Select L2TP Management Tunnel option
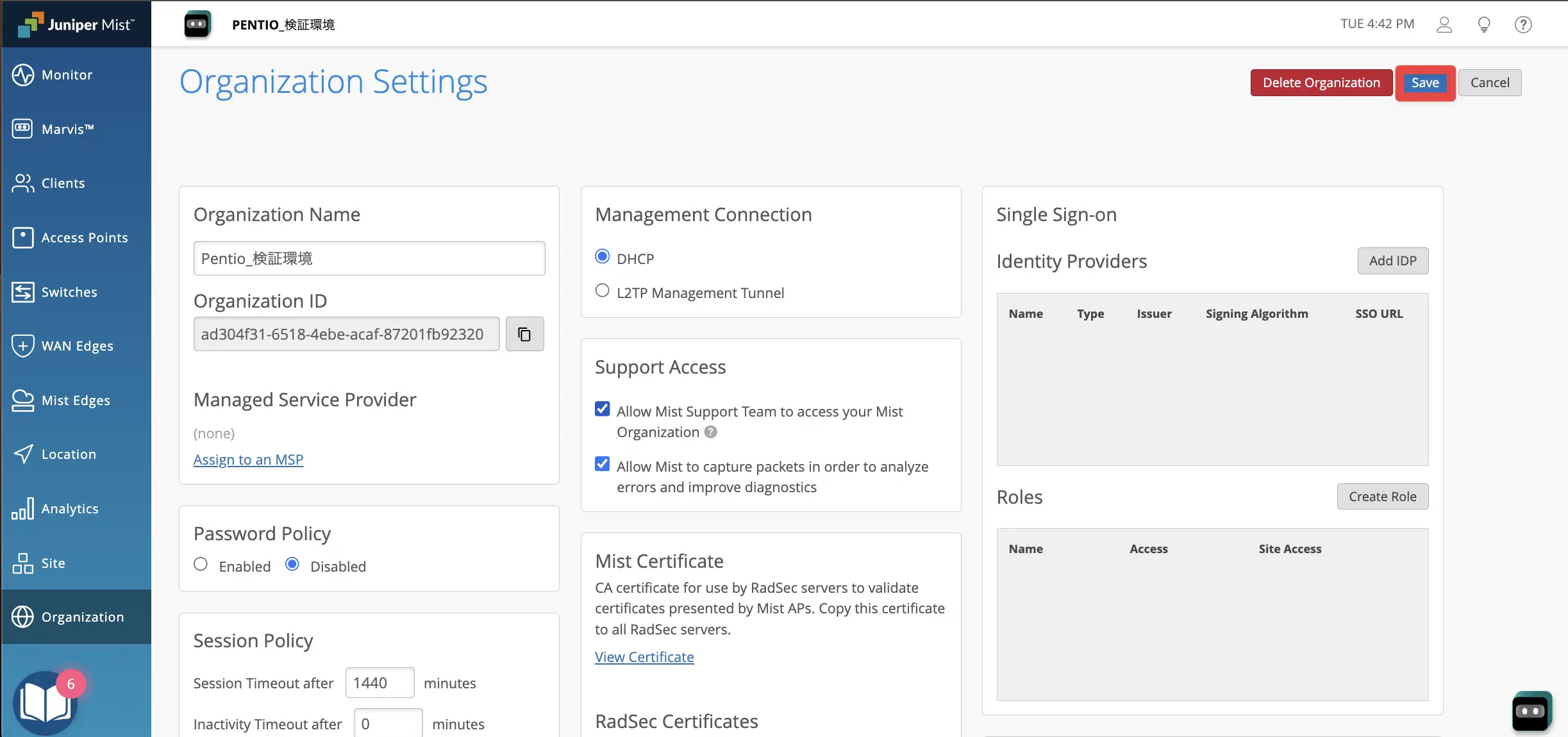This screenshot has height=737, width=1568. coord(602,291)
